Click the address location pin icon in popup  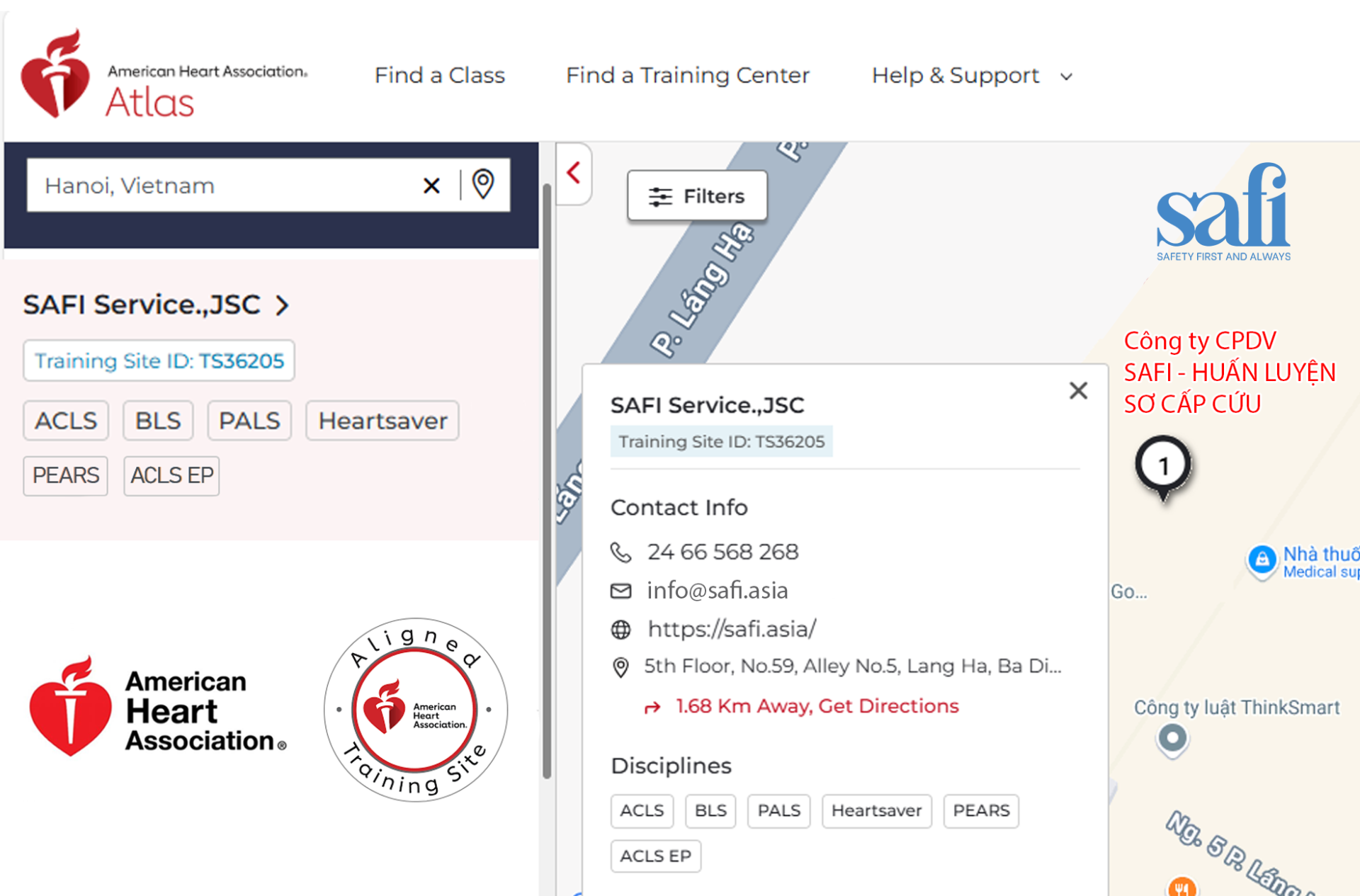click(x=620, y=667)
